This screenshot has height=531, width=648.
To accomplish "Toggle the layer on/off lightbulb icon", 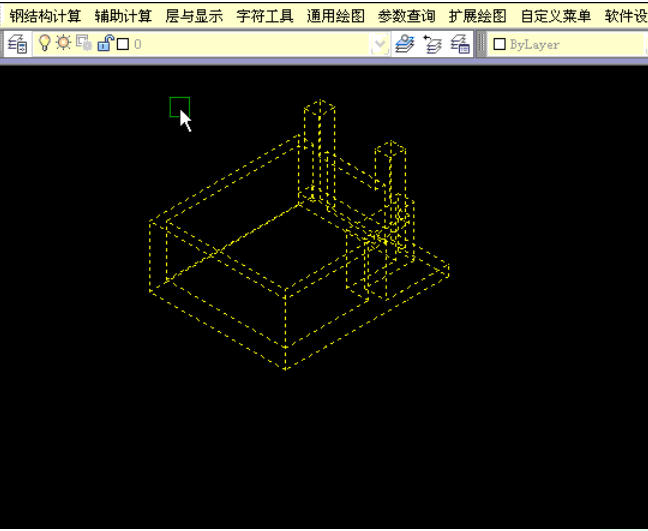I will 44,44.
